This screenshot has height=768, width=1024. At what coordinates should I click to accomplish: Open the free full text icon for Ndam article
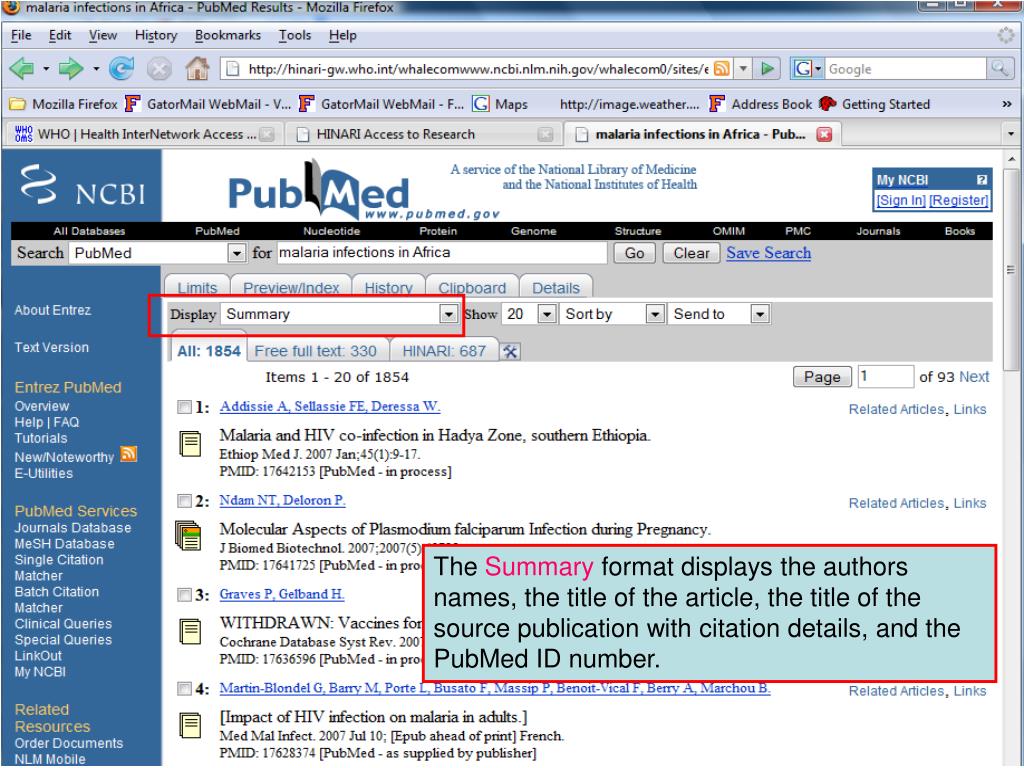(x=189, y=536)
